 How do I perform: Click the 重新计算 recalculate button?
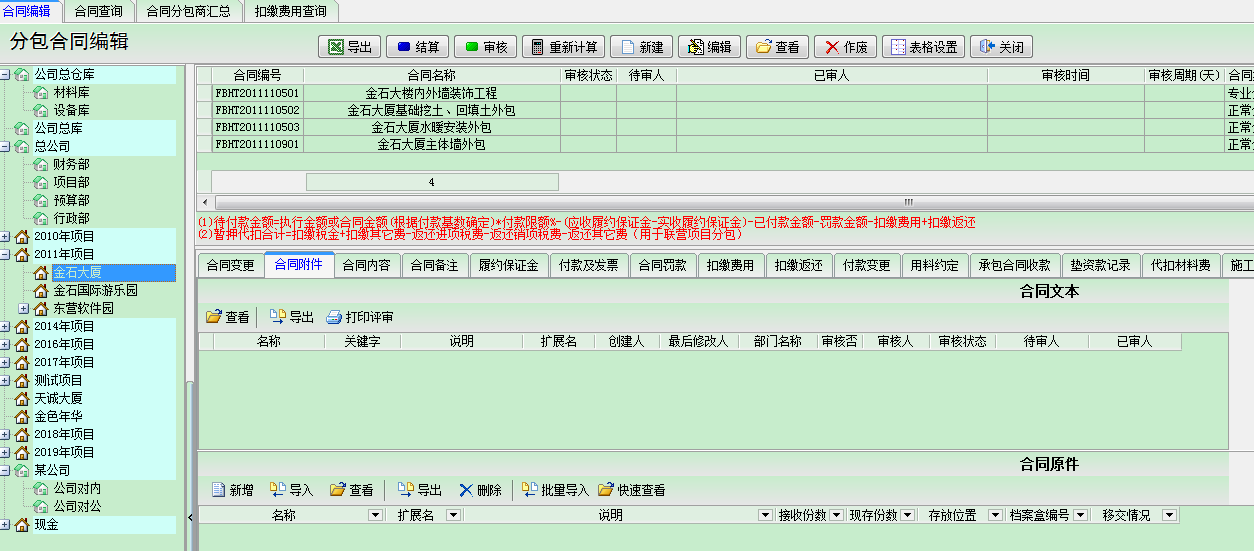pos(563,47)
